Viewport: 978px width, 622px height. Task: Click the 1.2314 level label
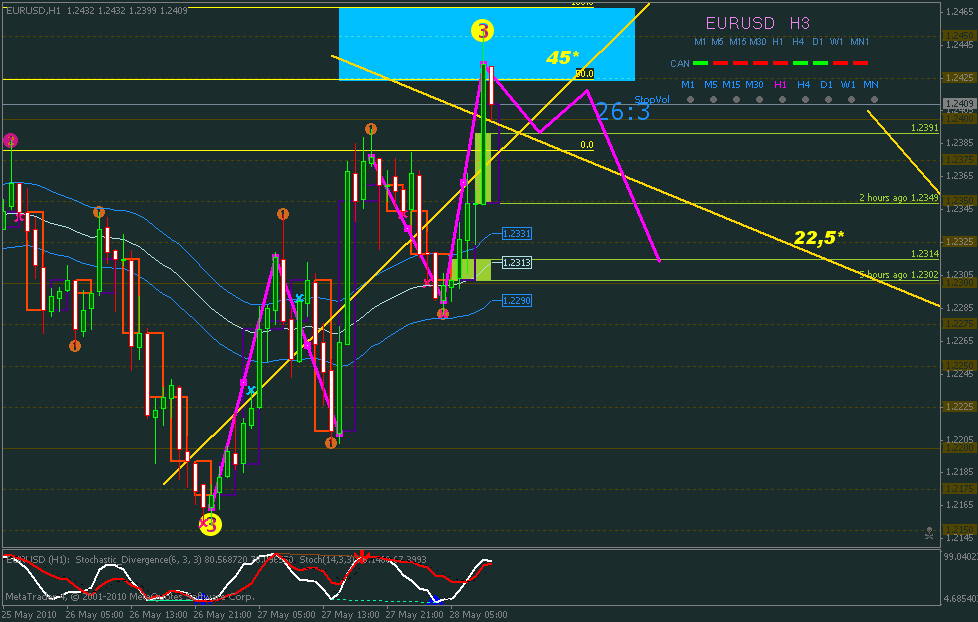(x=924, y=254)
